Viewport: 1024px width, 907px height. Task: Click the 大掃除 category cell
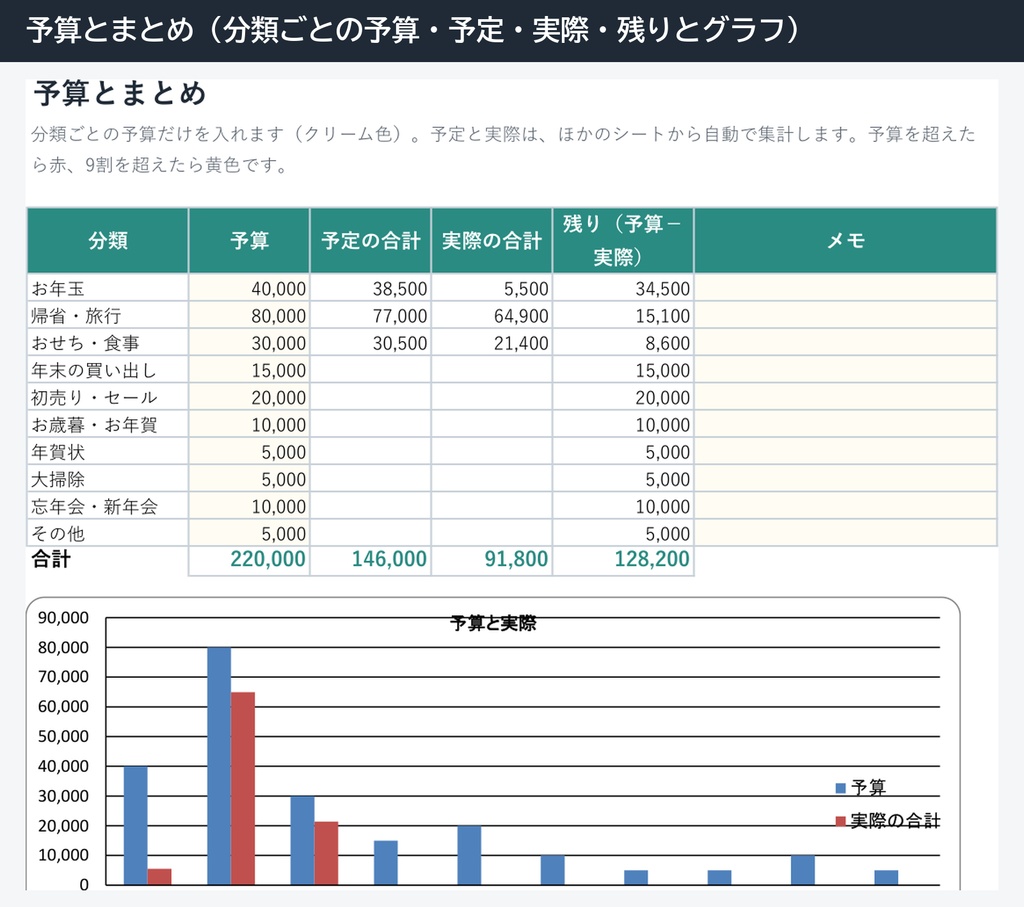tap(108, 479)
